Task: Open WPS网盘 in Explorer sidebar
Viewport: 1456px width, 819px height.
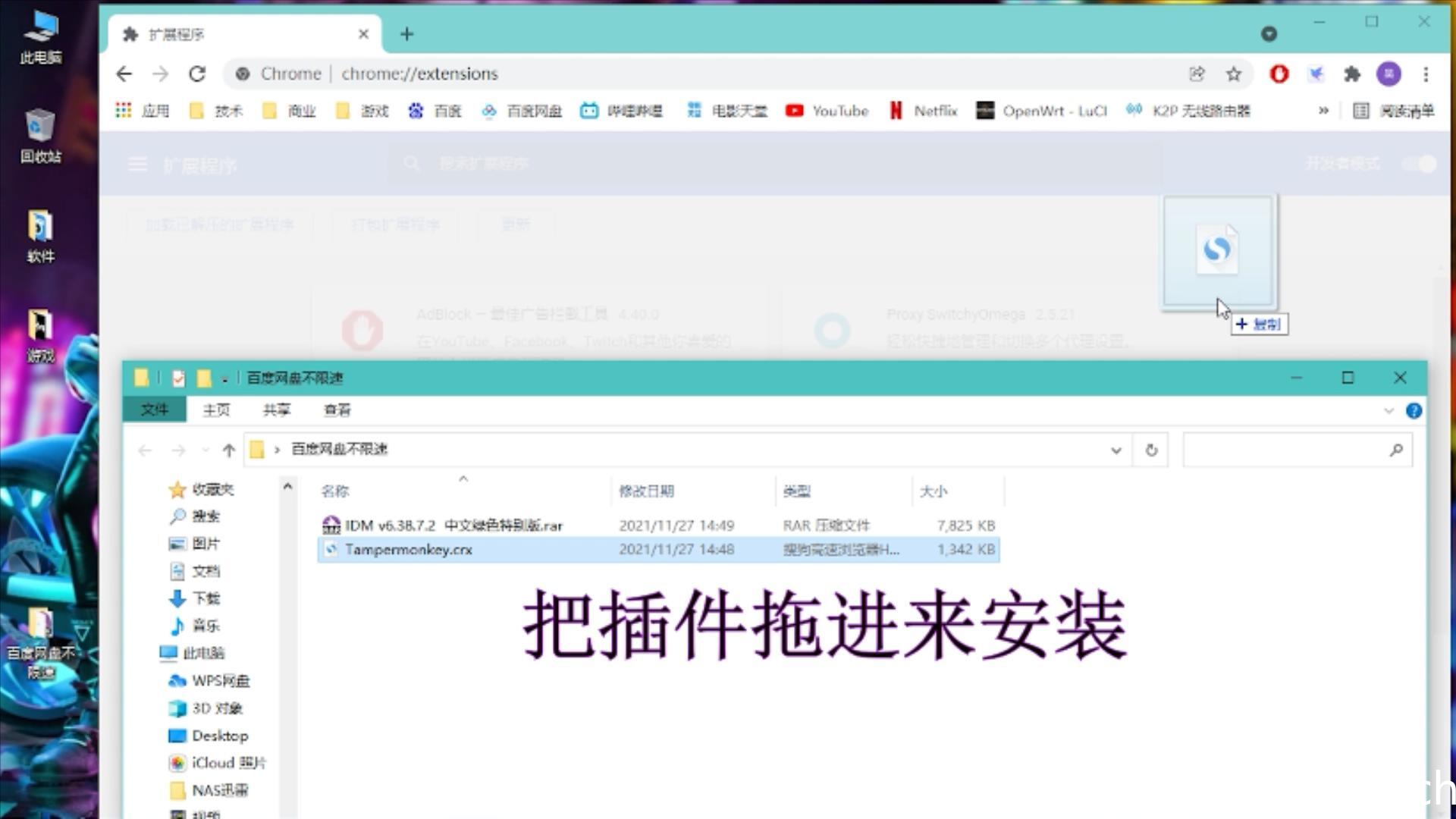Action: tap(209, 681)
